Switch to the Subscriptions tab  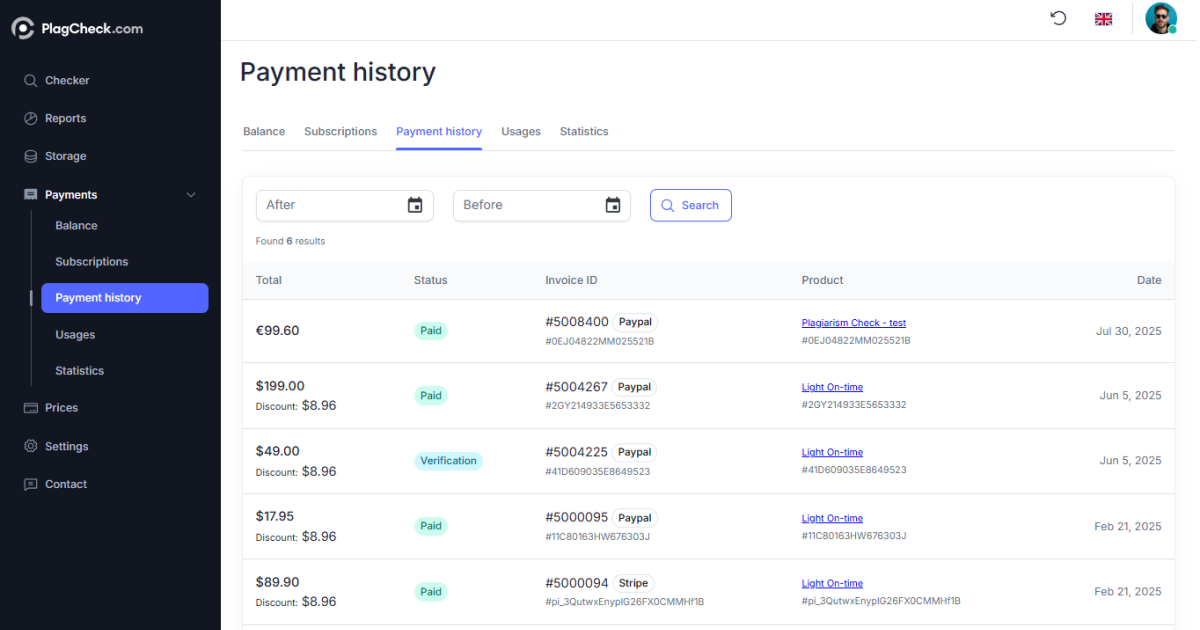point(340,131)
